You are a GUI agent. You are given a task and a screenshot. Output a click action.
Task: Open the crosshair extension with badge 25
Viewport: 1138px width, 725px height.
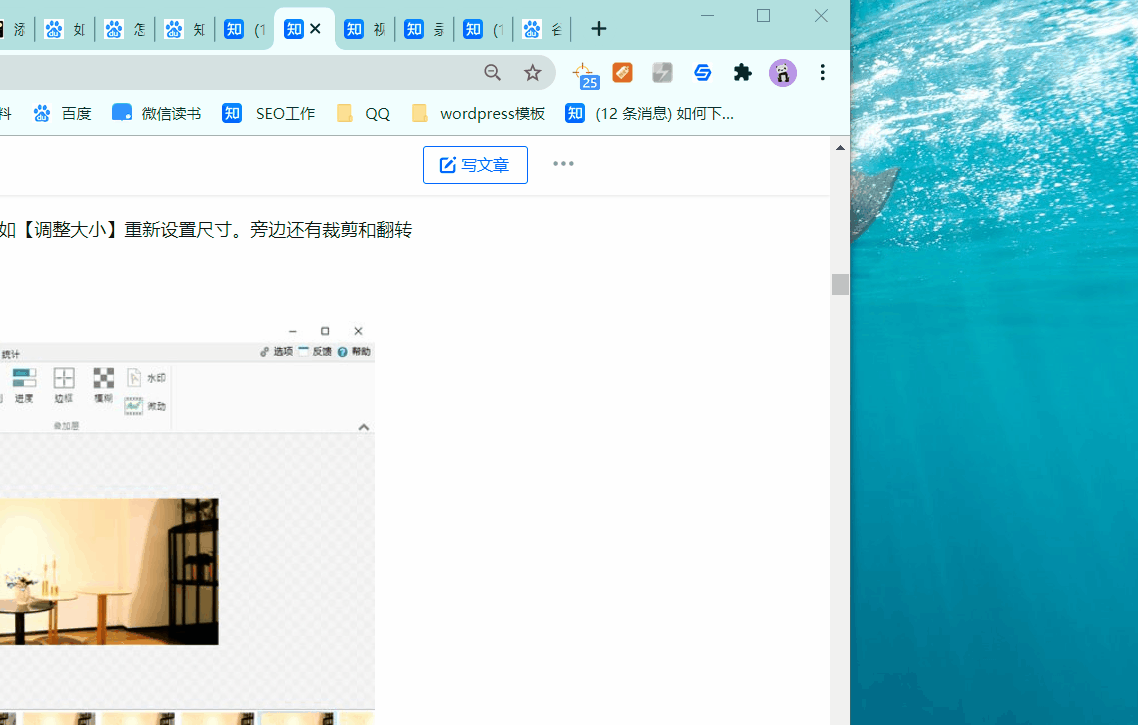point(585,75)
